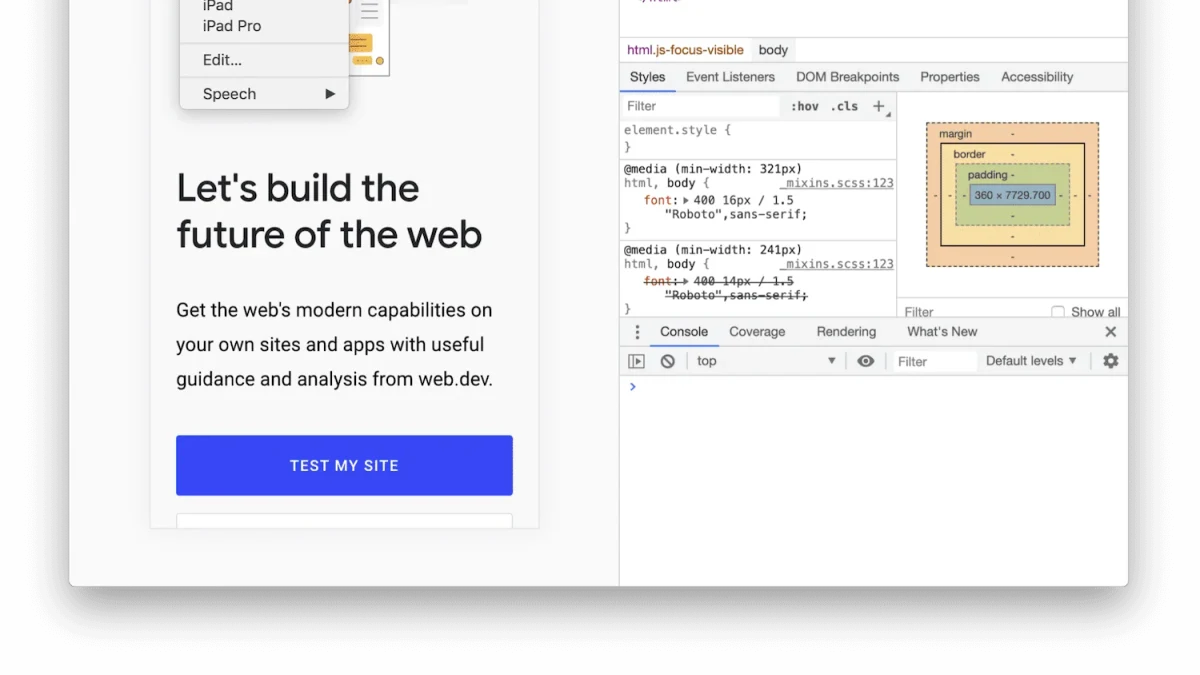Enable the Show all checkbox
The height and width of the screenshot is (675, 1200).
[x=1058, y=312]
